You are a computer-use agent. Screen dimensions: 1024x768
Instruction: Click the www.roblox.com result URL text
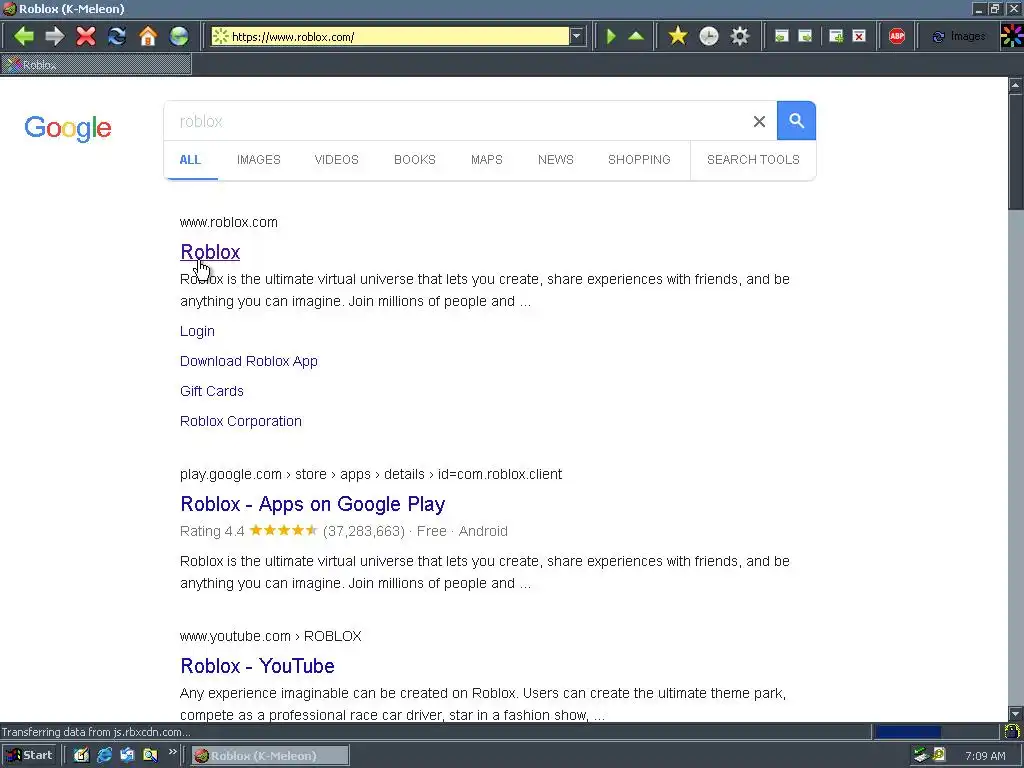point(229,222)
